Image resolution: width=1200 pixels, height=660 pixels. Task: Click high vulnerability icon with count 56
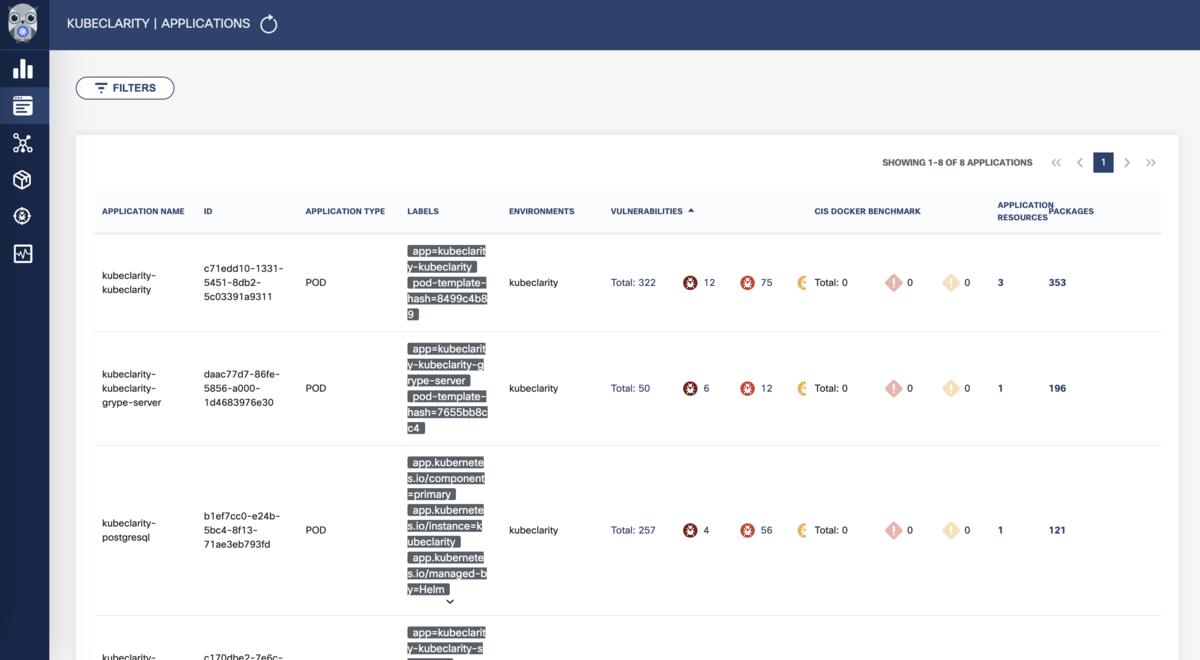pos(747,530)
